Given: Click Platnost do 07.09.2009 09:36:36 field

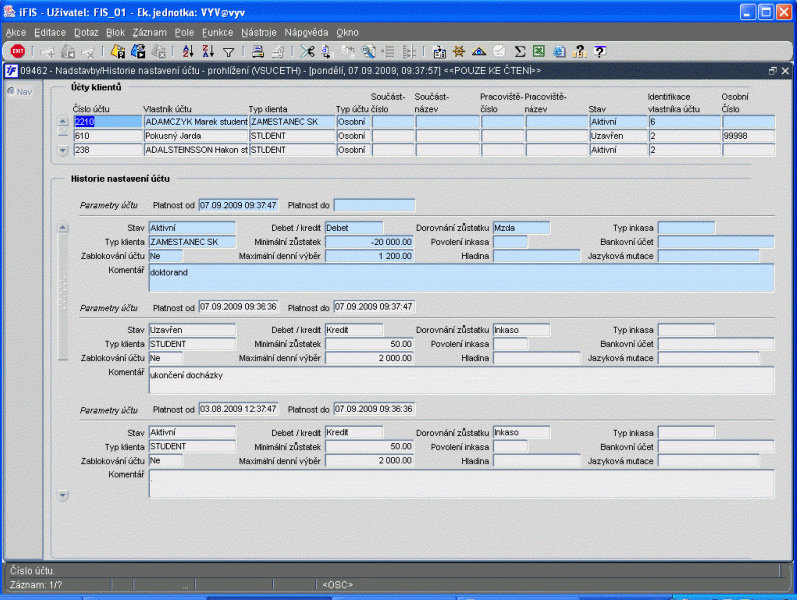Looking at the screenshot, I should pos(374,409).
